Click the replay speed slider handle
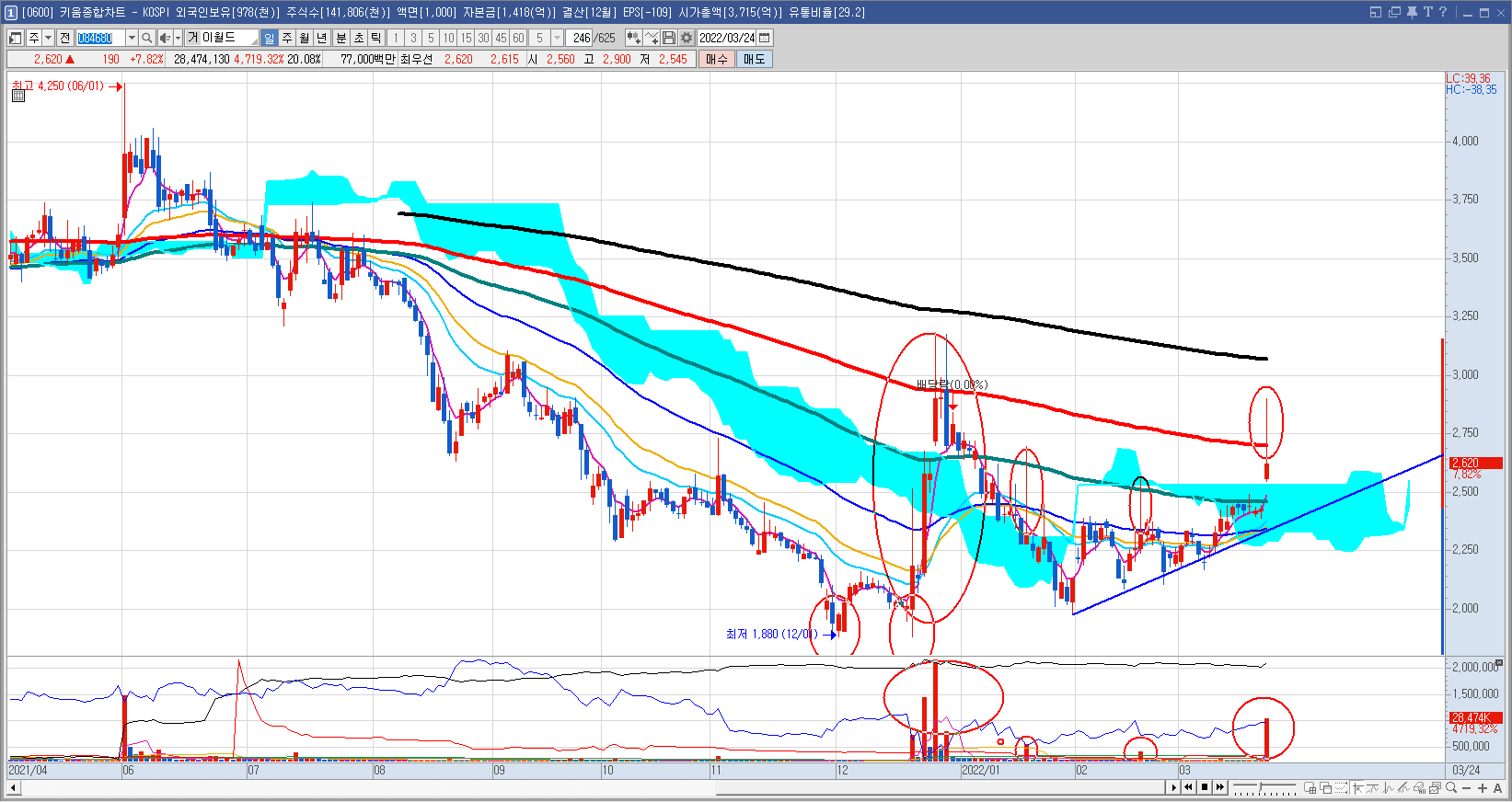 point(1260,787)
